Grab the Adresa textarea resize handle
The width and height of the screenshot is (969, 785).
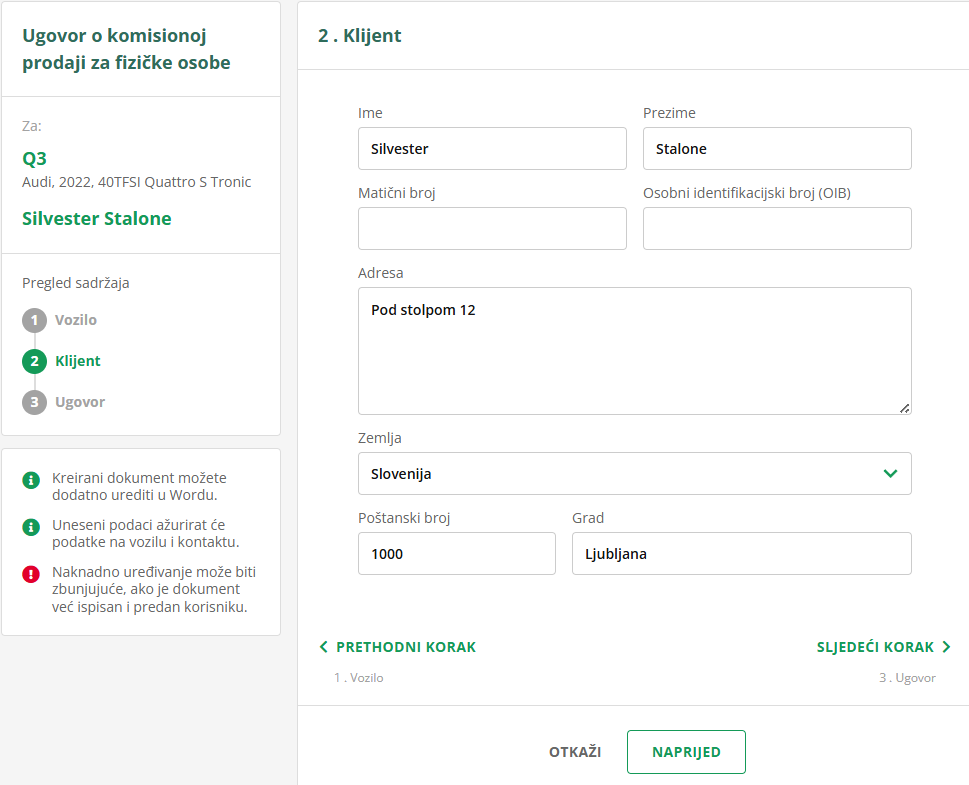coord(904,407)
